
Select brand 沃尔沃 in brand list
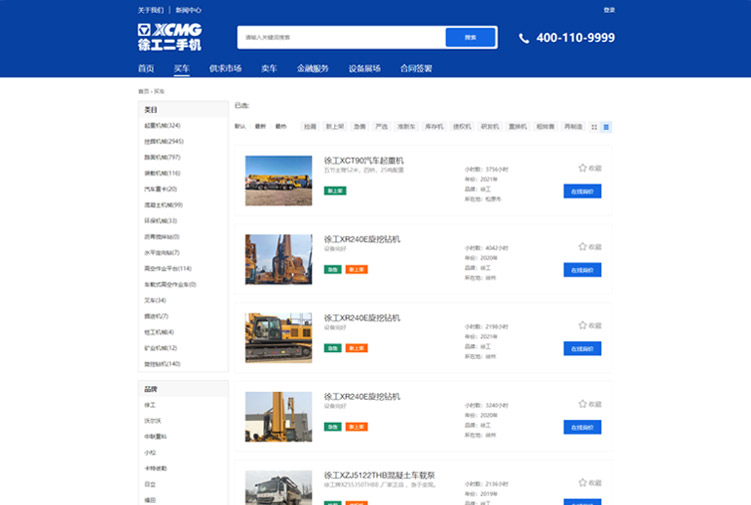point(153,421)
